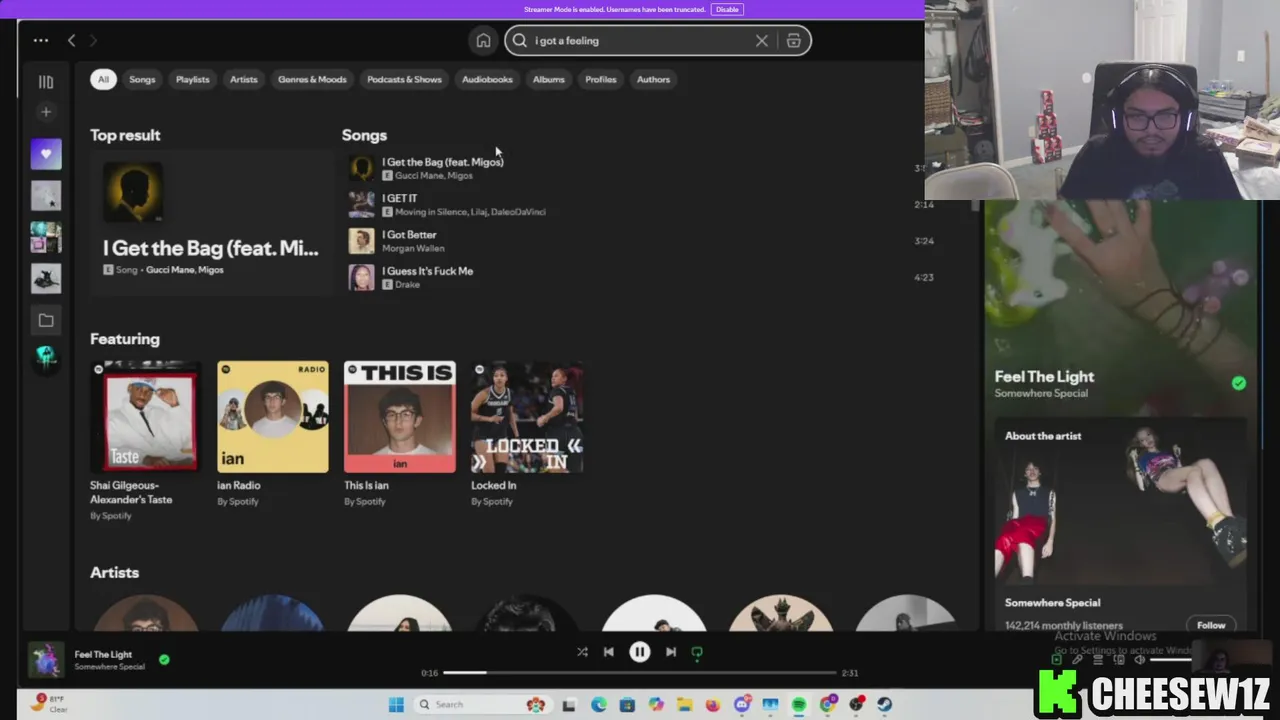1280x720 pixels.
Task: Create a playlist with the plus icon
Action: pos(46,112)
